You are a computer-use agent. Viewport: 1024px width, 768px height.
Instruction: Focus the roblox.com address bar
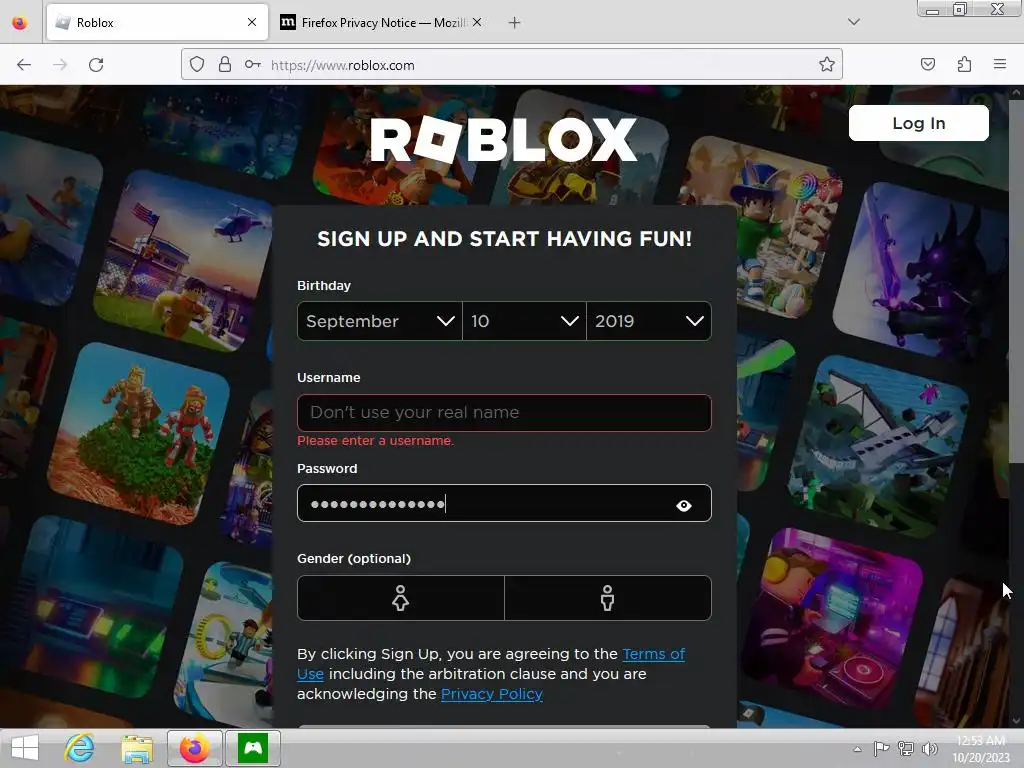tap(512, 65)
